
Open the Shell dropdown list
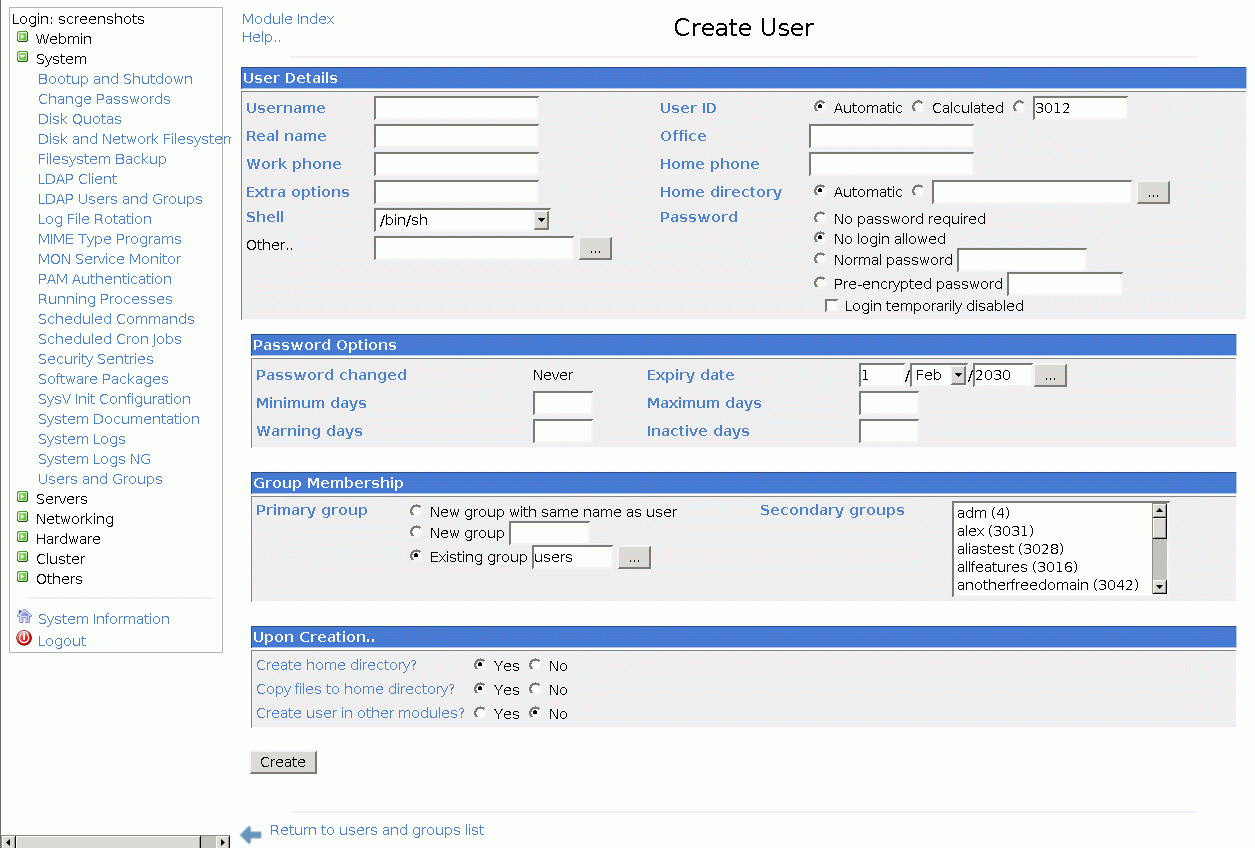coord(541,220)
